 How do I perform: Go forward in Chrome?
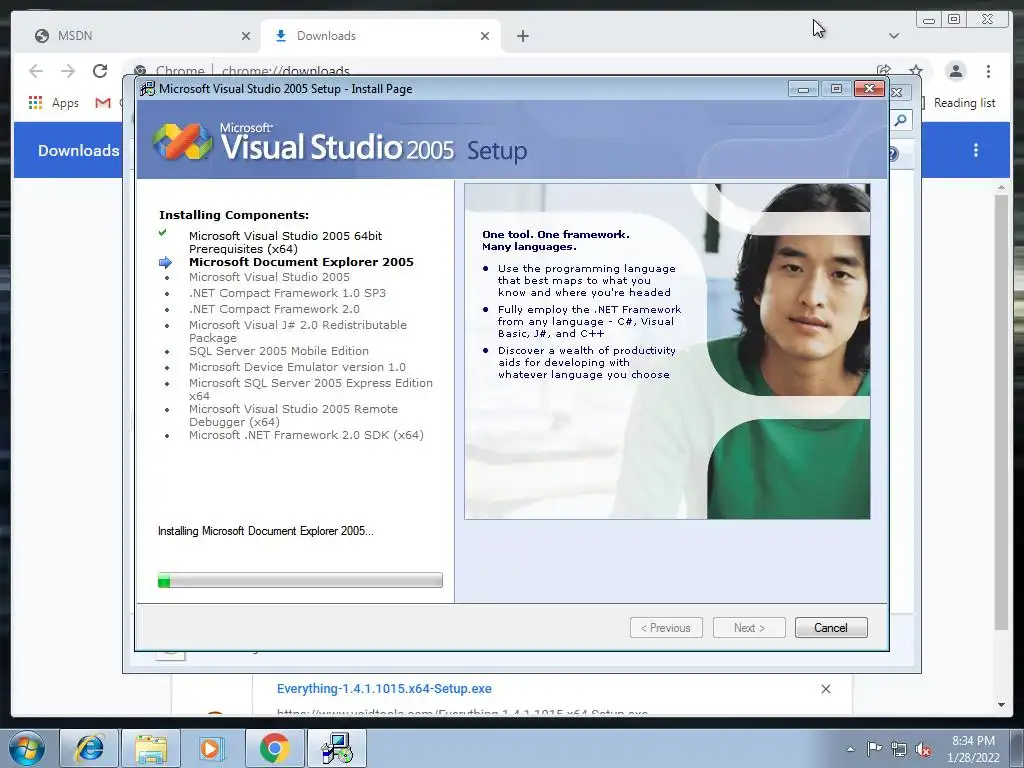point(68,71)
